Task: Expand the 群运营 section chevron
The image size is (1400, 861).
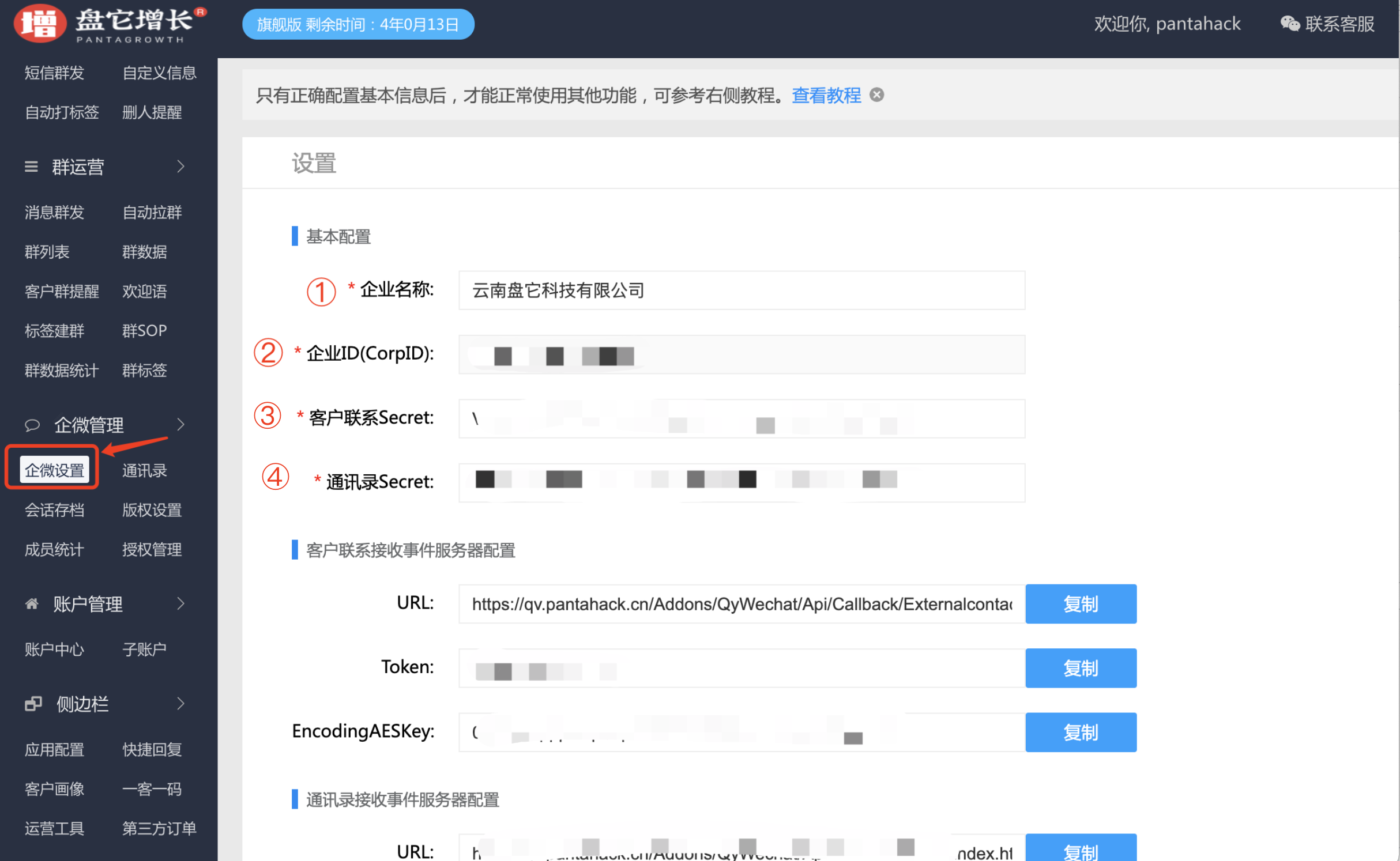Action: point(180,167)
